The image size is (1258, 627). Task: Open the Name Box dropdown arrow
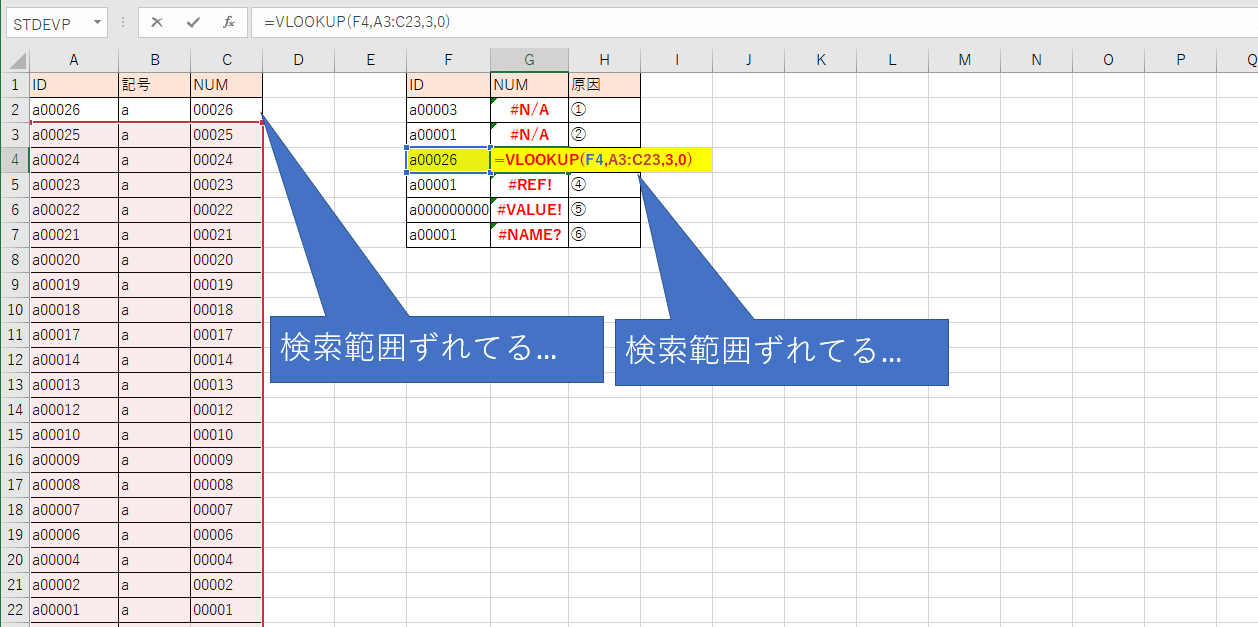click(x=96, y=22)
